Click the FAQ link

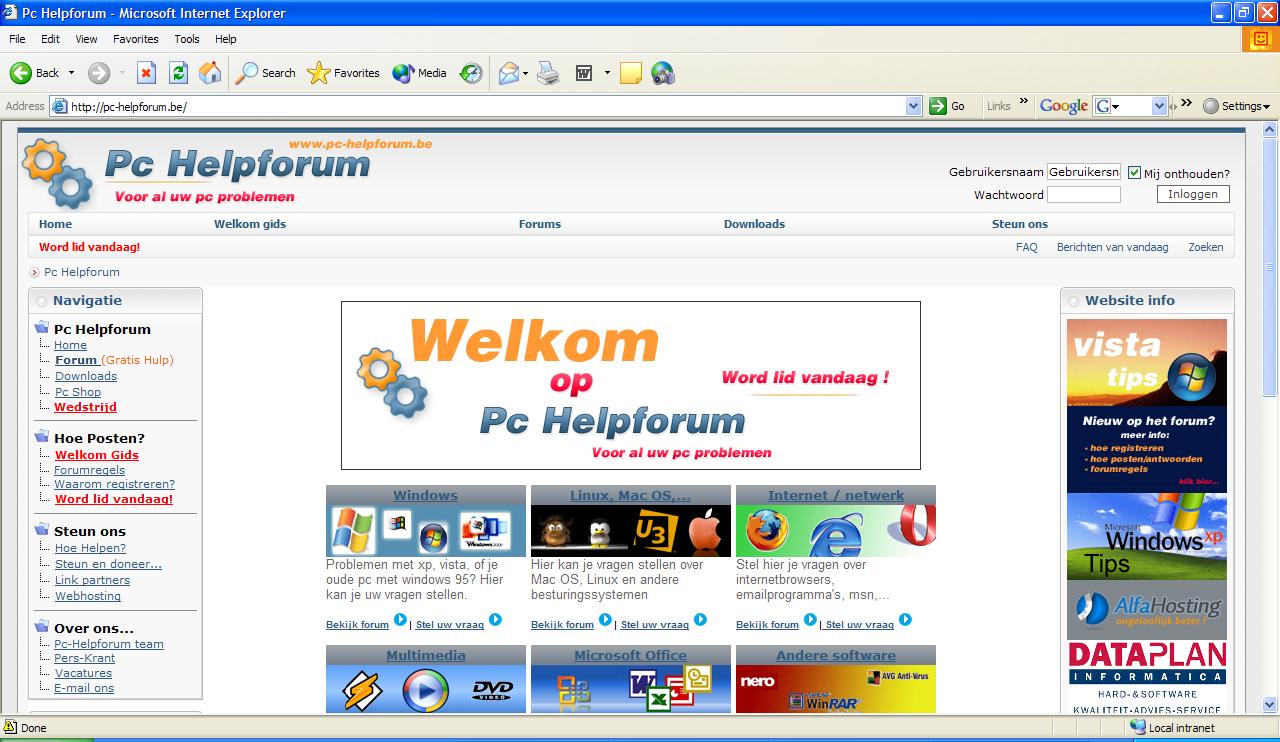pyautogui.click(x=1026, y=247)
